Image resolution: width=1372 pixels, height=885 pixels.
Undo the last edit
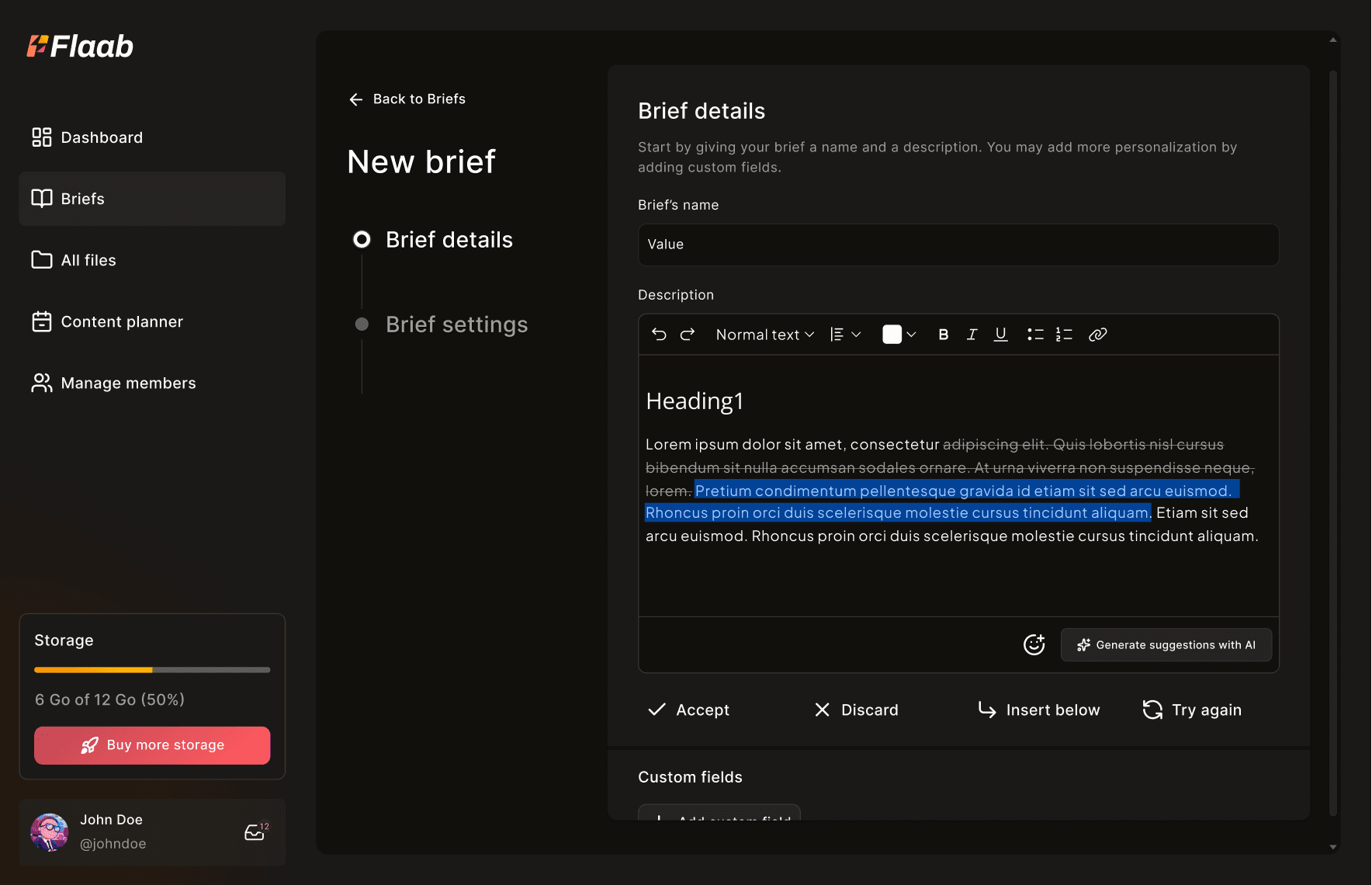659,335
